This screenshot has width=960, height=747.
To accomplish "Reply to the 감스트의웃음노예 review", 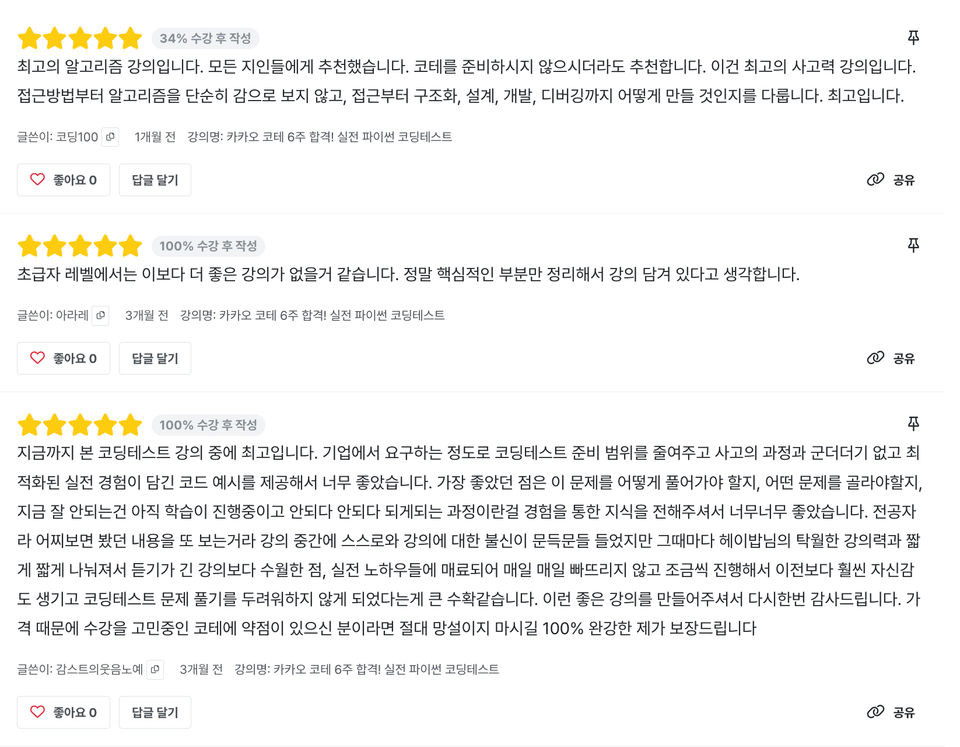I will click(x=155, y=712).
